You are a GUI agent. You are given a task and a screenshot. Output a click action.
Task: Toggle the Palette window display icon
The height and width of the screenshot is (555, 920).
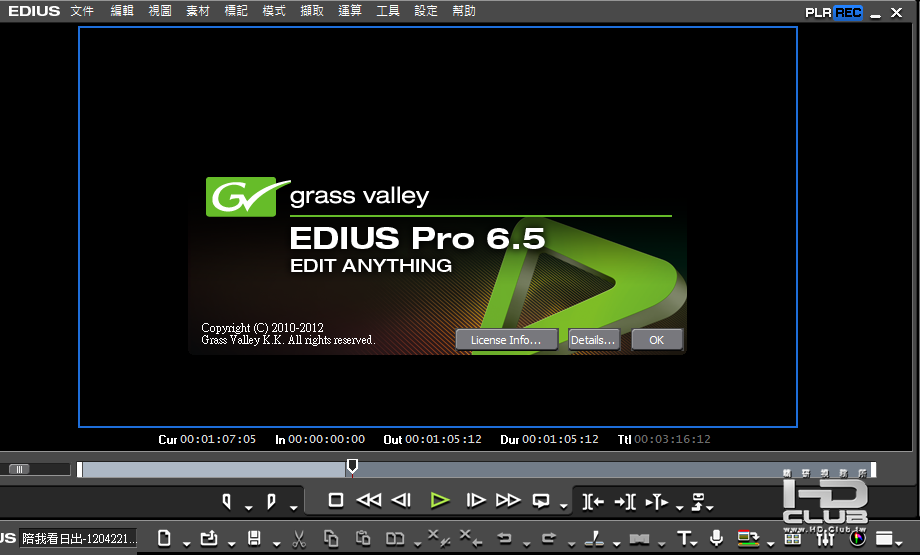[885, 538]
